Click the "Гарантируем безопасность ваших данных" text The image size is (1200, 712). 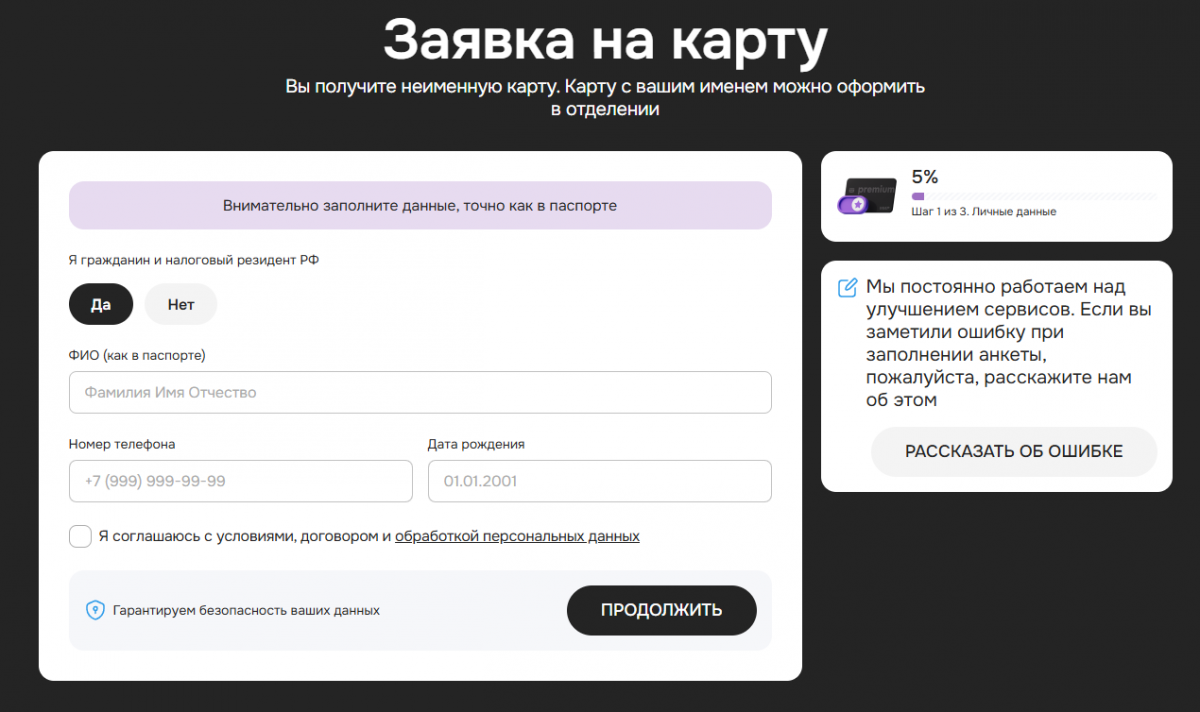246,610
